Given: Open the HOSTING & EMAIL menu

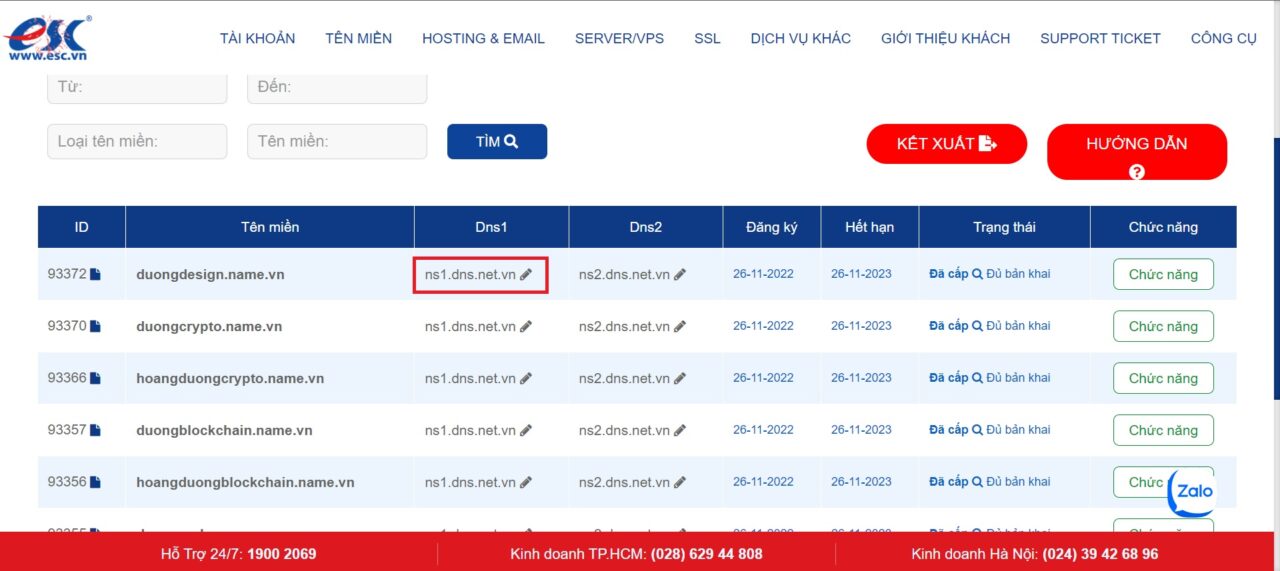Looking at the screenshot, I should point(483,39).
